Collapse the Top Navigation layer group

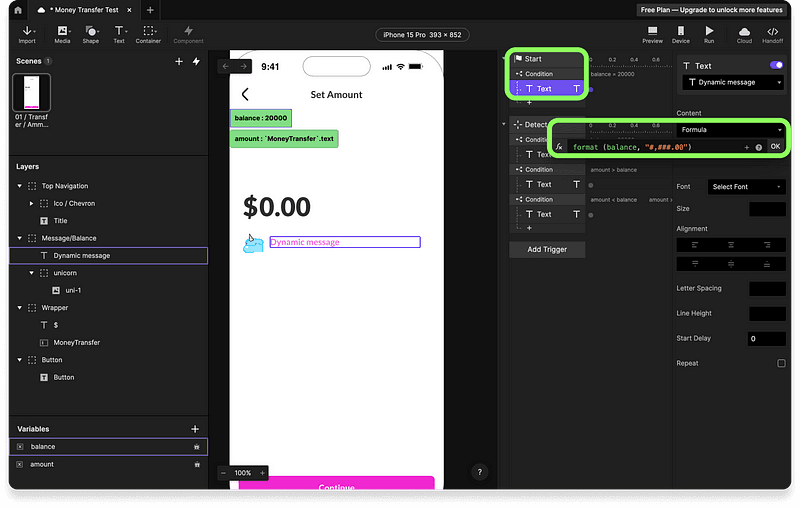pos(19,186)
